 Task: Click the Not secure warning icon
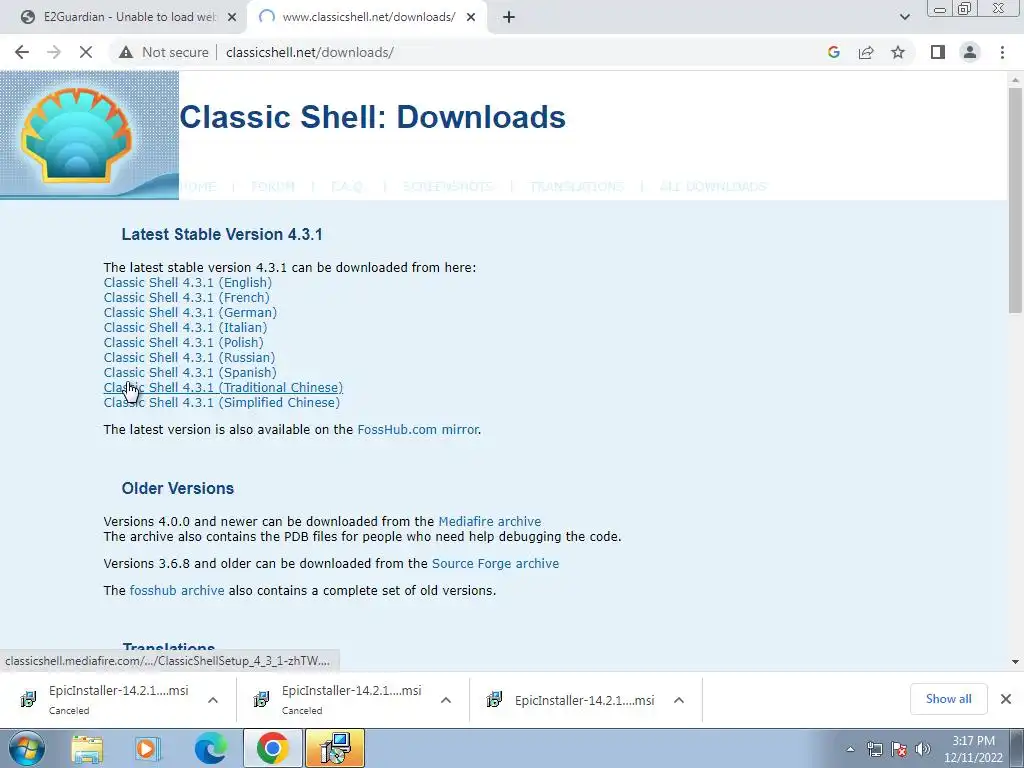[x=126, y=52]
